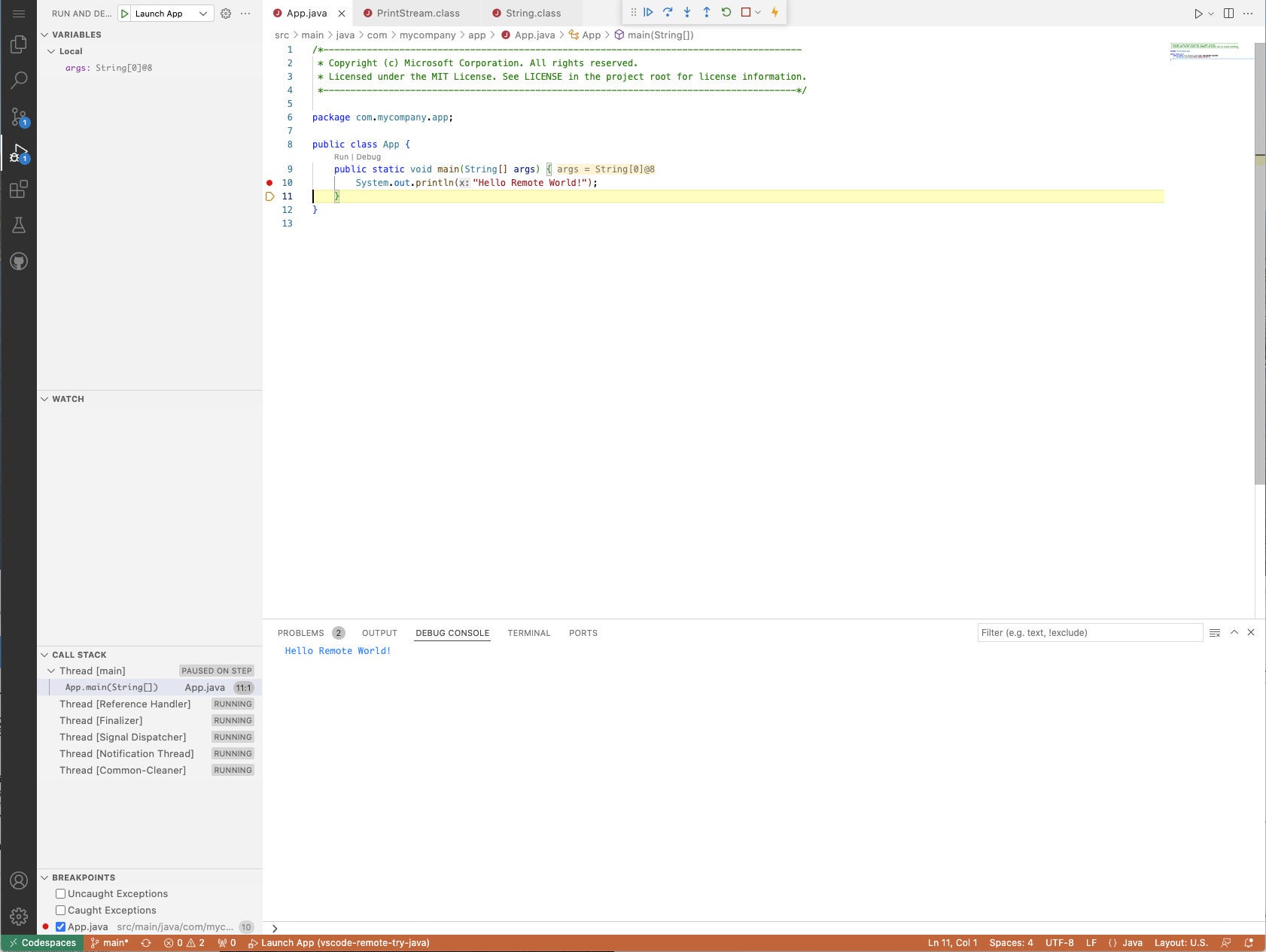Click Codespaces remote indicator
This screenshot has width=1266, height=952.
pos(43,943)
